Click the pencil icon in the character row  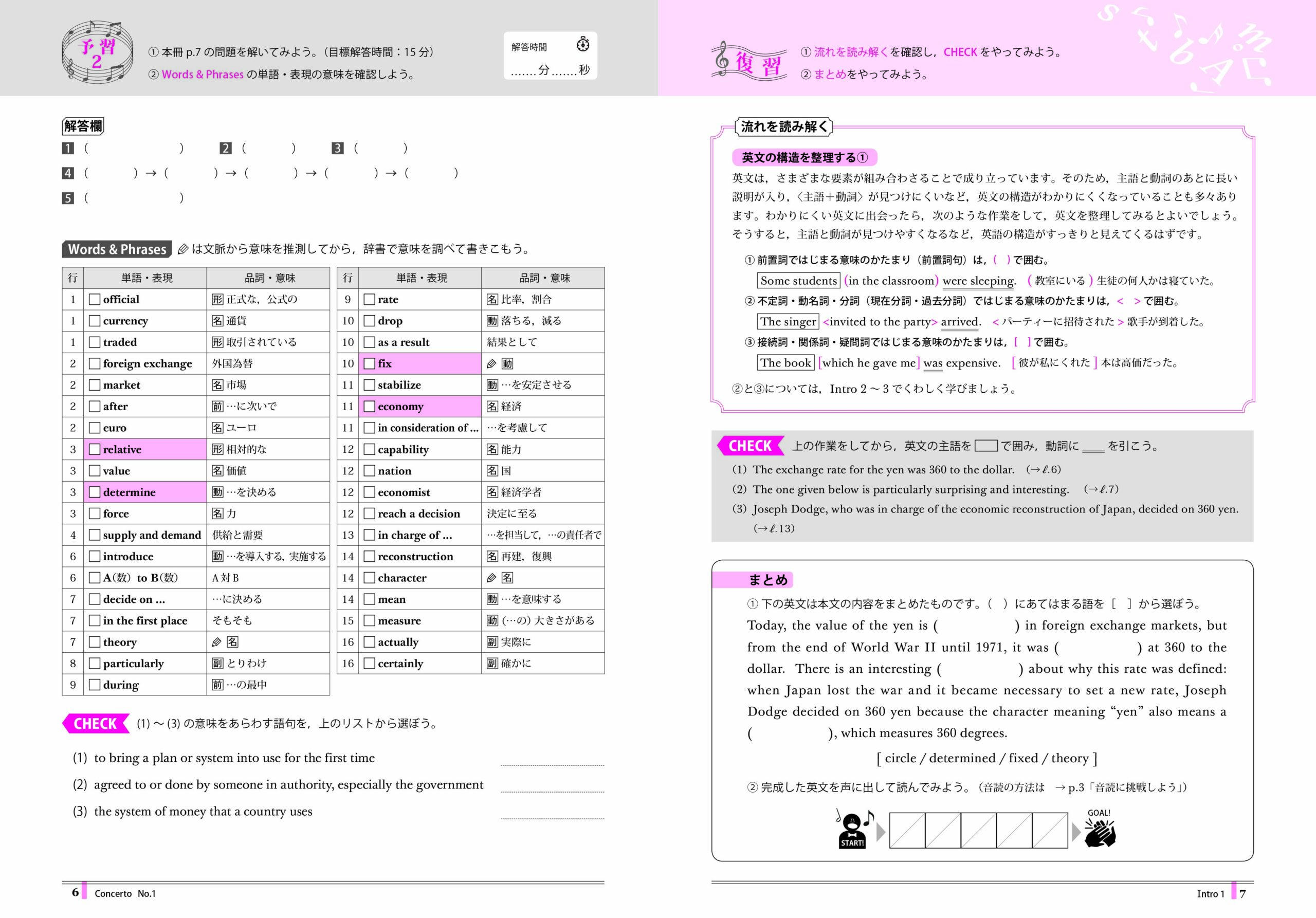click(492, 578)
